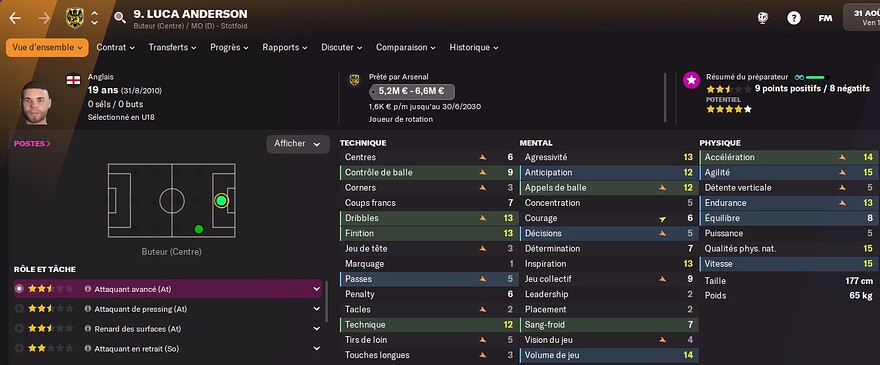
Task: Open the Afficher dropdown
Action: tap(297, 144)
